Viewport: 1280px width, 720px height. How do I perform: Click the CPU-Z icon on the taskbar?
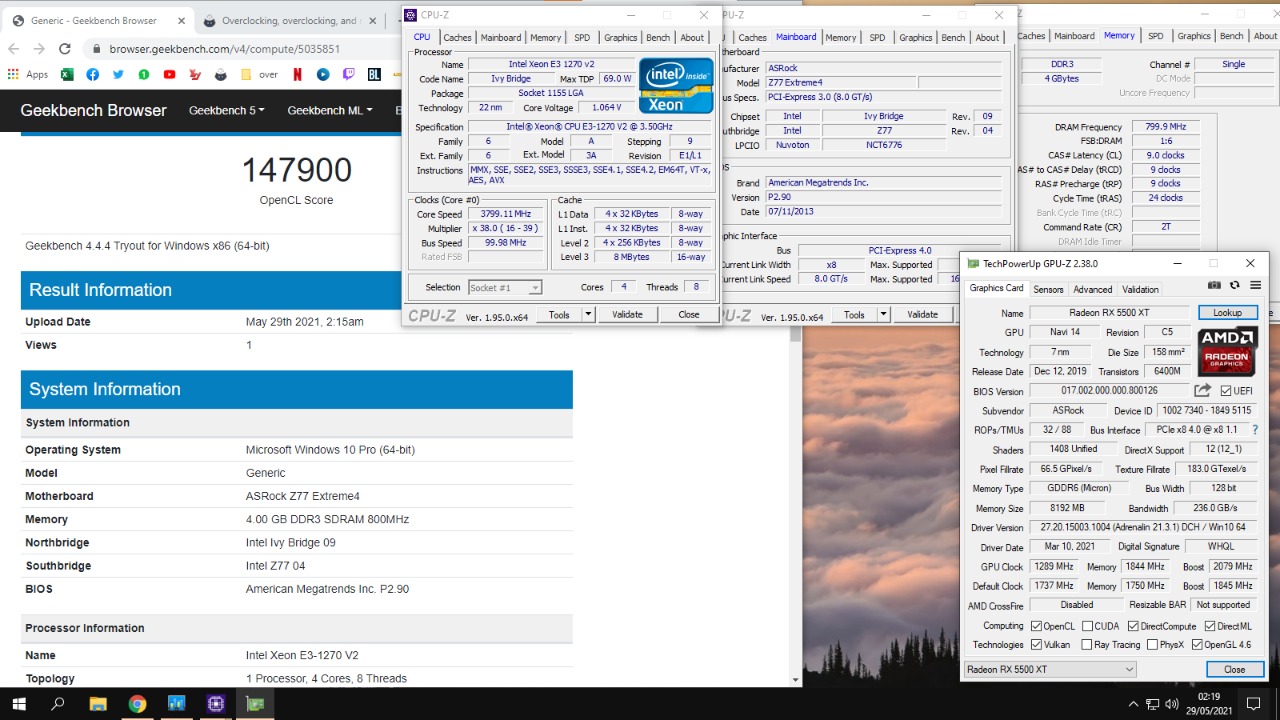click(x=215, y=704)
